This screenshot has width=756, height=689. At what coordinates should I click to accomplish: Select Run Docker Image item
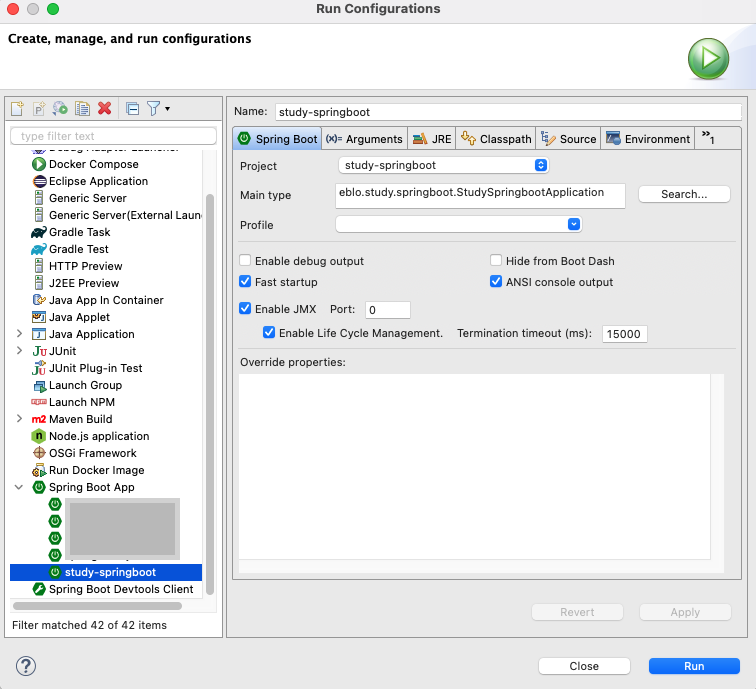pyautogui.click(x=88, y=470)
